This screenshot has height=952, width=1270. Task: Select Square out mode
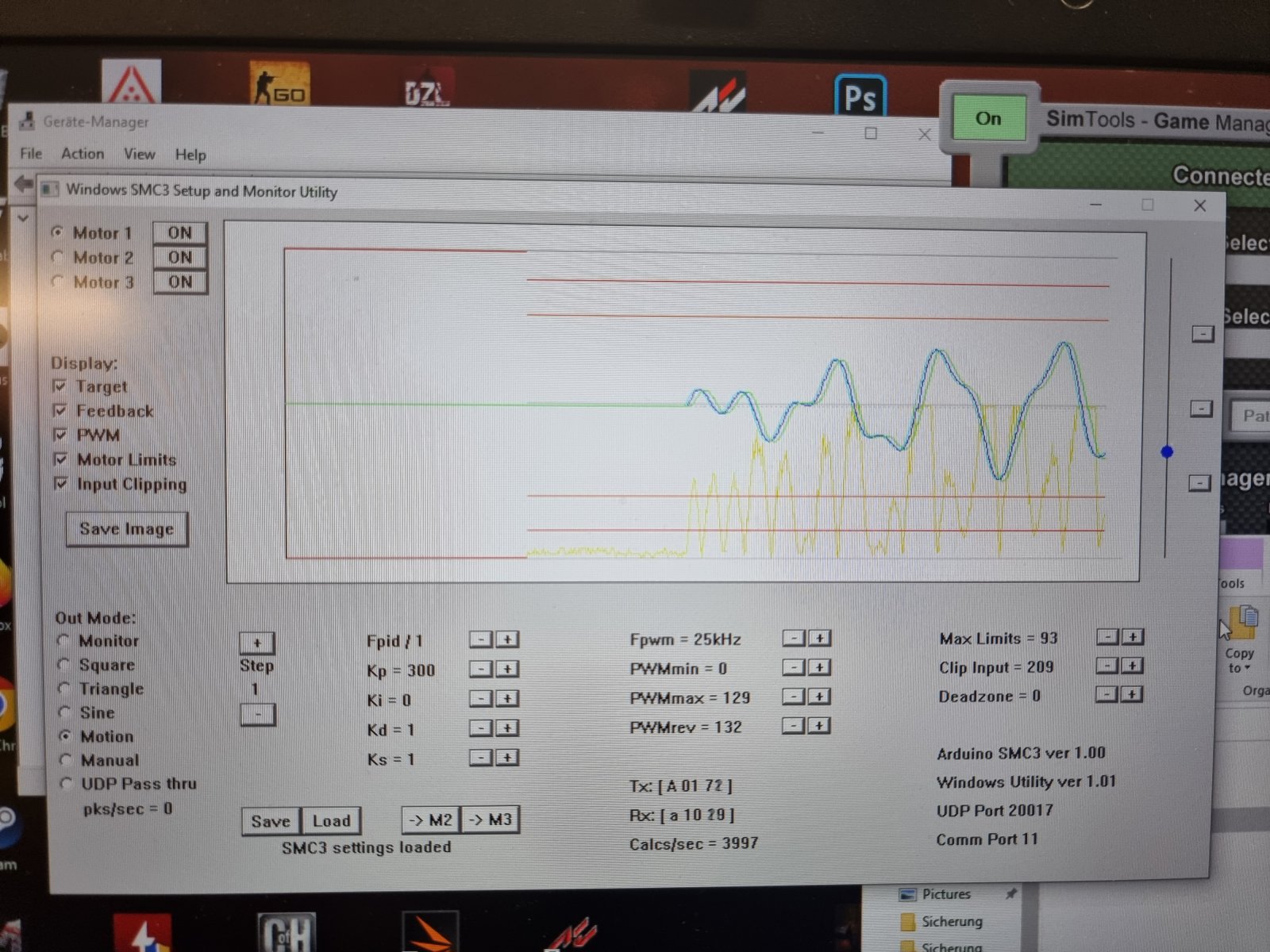(x=65, y=665)
